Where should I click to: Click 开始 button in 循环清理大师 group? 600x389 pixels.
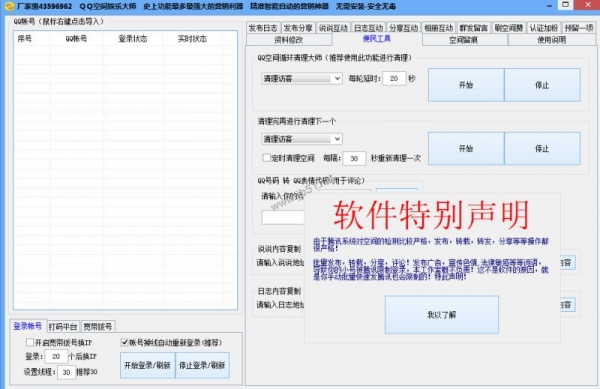pyautogui.click(x=466, y=85)
